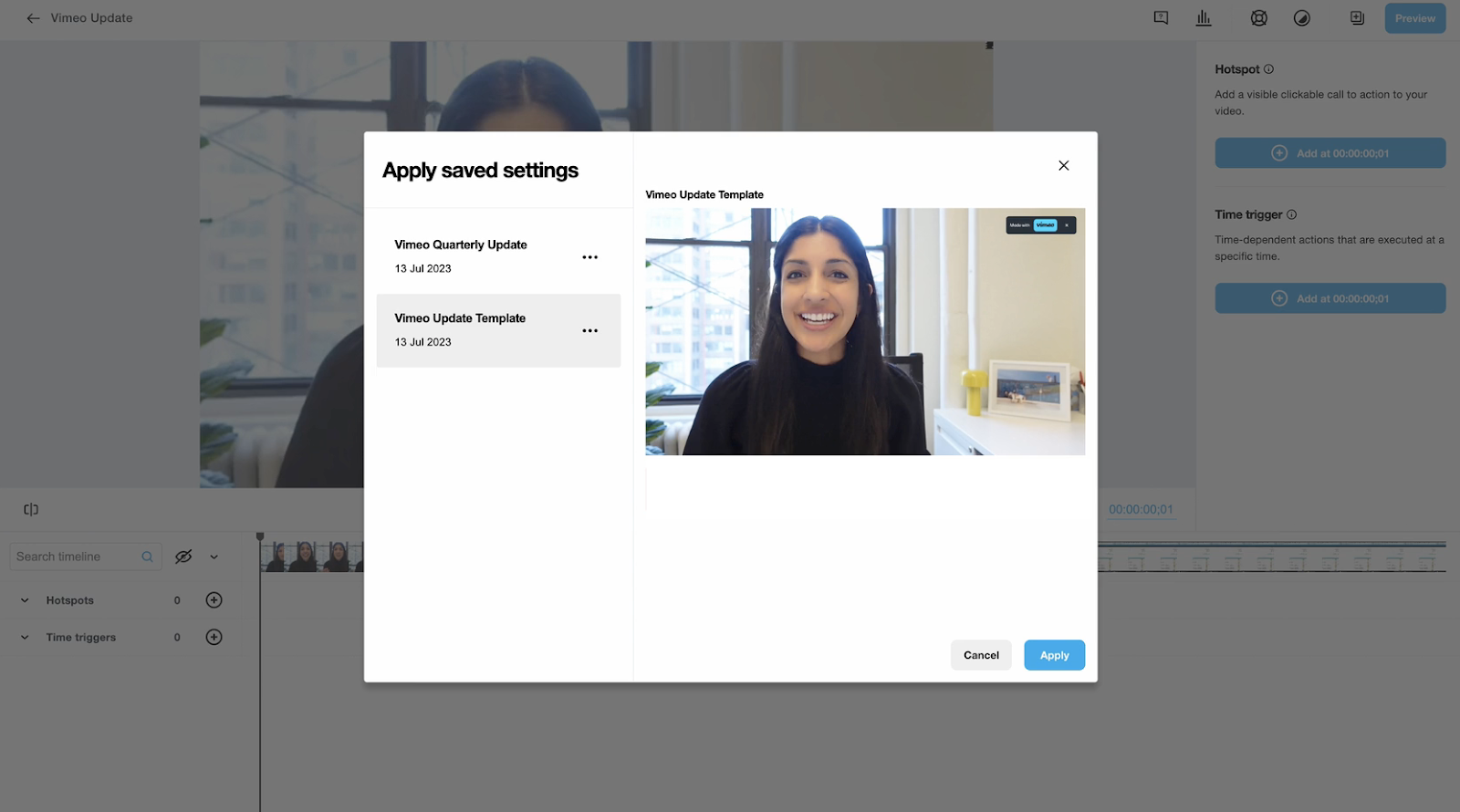The height and width of the screenshot is (812, 1460).
Task: Add a hotspot at 00:00:00;01
Action: (1330, 153)
